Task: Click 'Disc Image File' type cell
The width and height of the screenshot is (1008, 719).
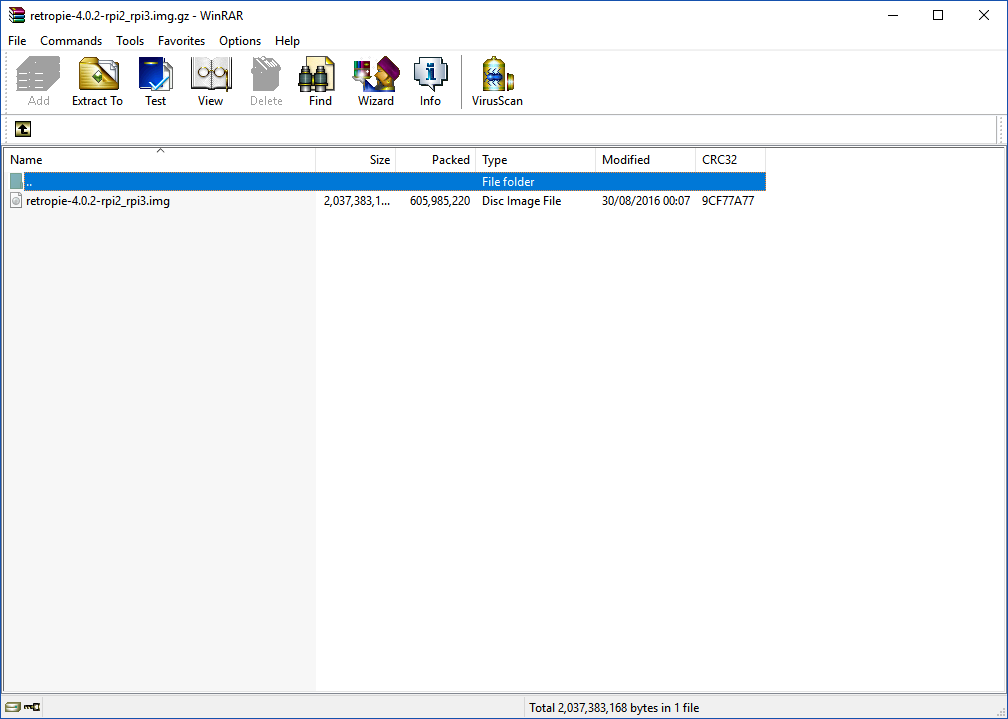Action: pyautogui.click(x=521, y=201)
